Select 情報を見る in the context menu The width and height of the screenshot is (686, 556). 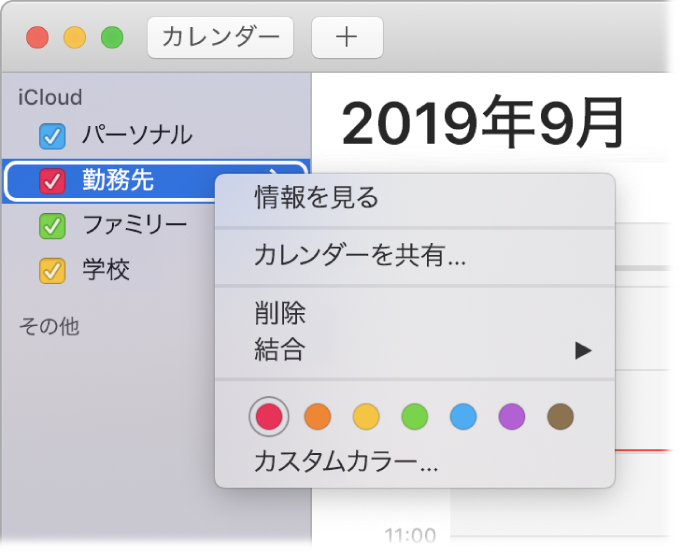point(415,198)
